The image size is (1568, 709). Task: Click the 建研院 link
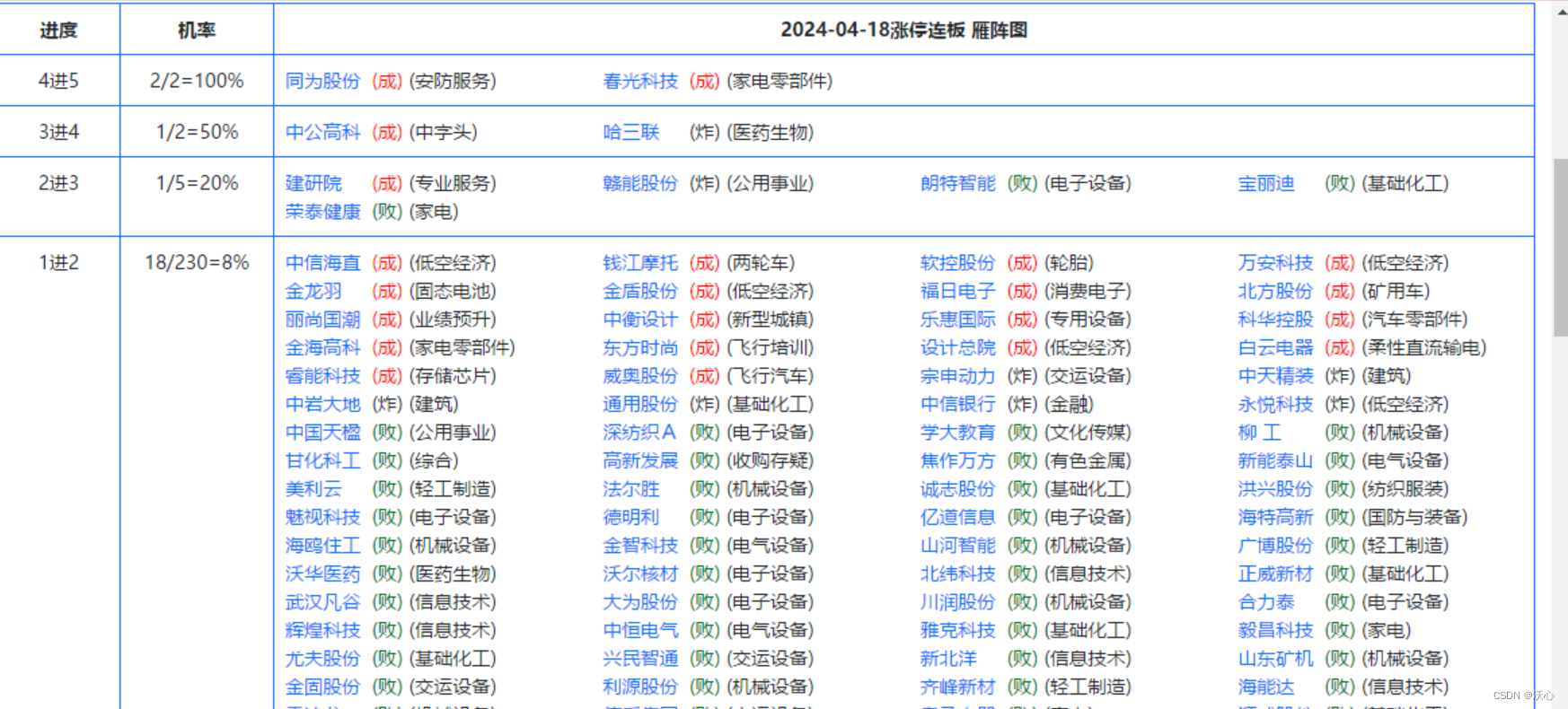[313, 183]
